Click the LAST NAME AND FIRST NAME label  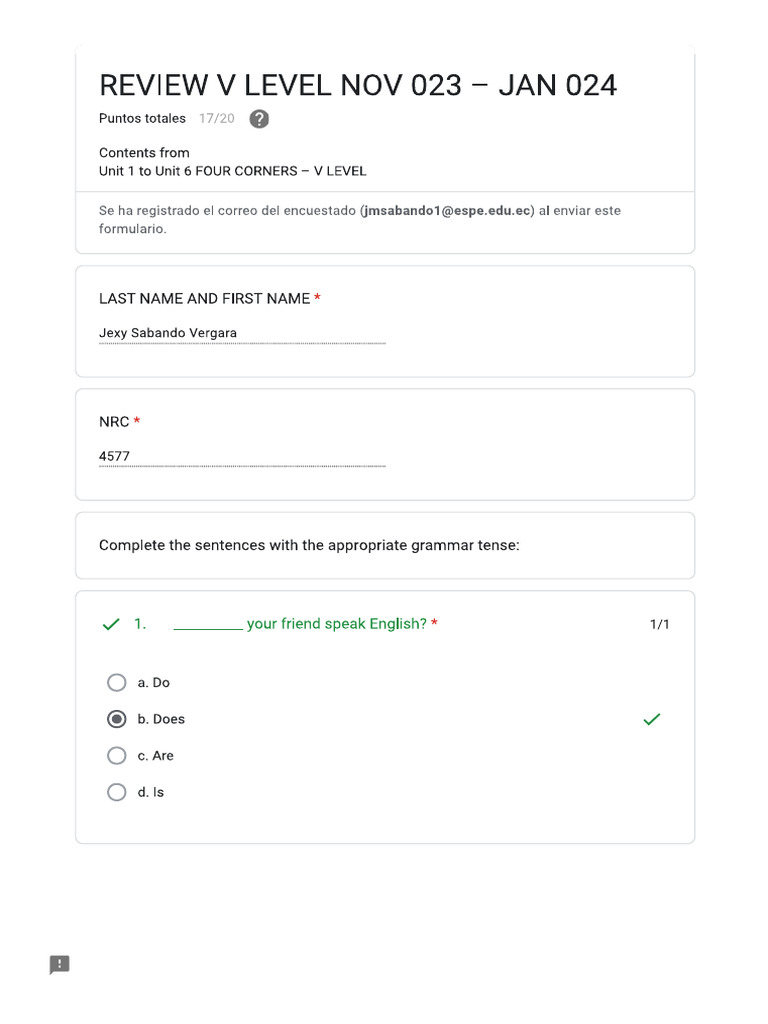(204, 299)
